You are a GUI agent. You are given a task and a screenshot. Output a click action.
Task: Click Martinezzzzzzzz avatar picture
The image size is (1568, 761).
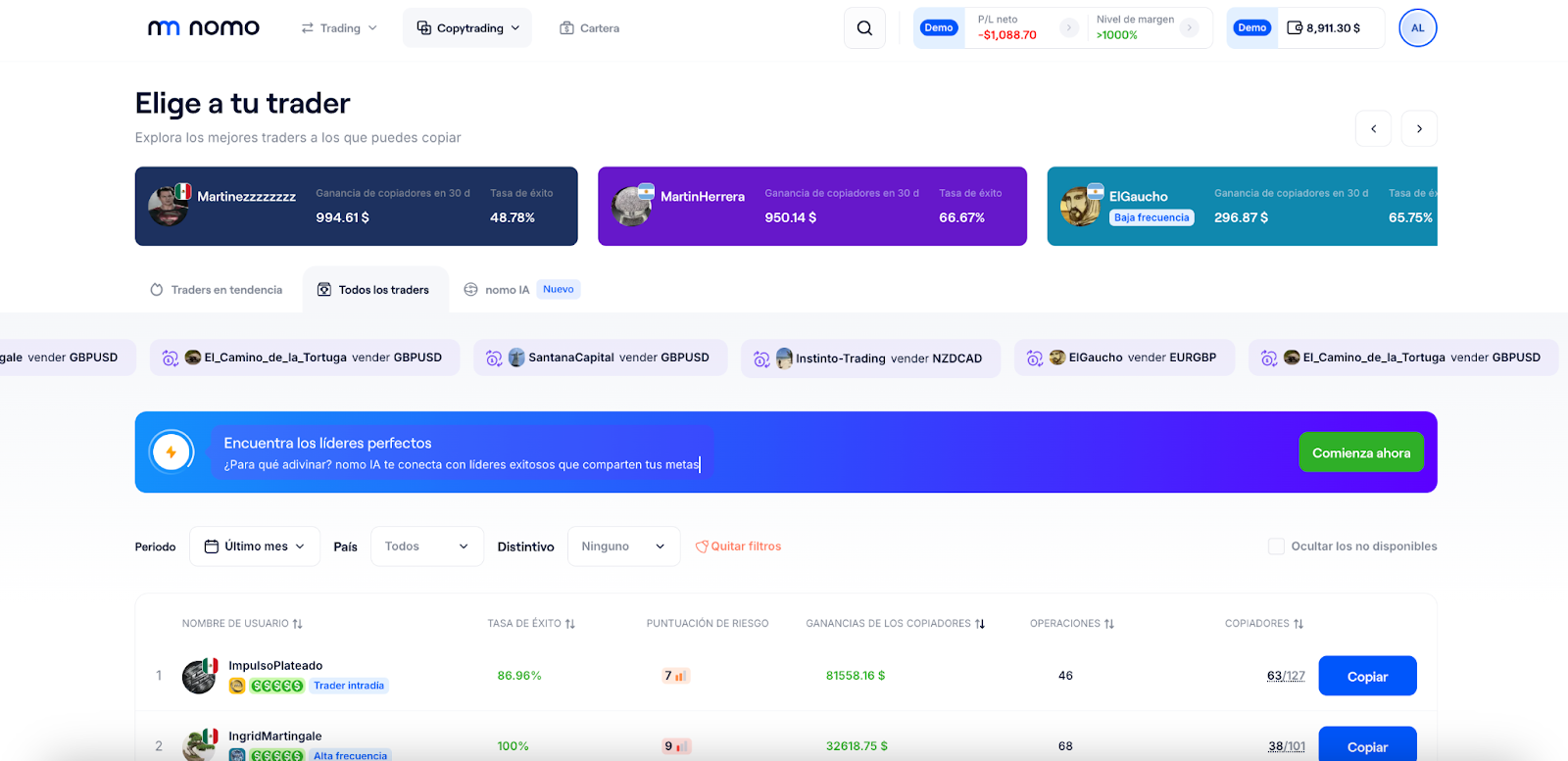168,206
